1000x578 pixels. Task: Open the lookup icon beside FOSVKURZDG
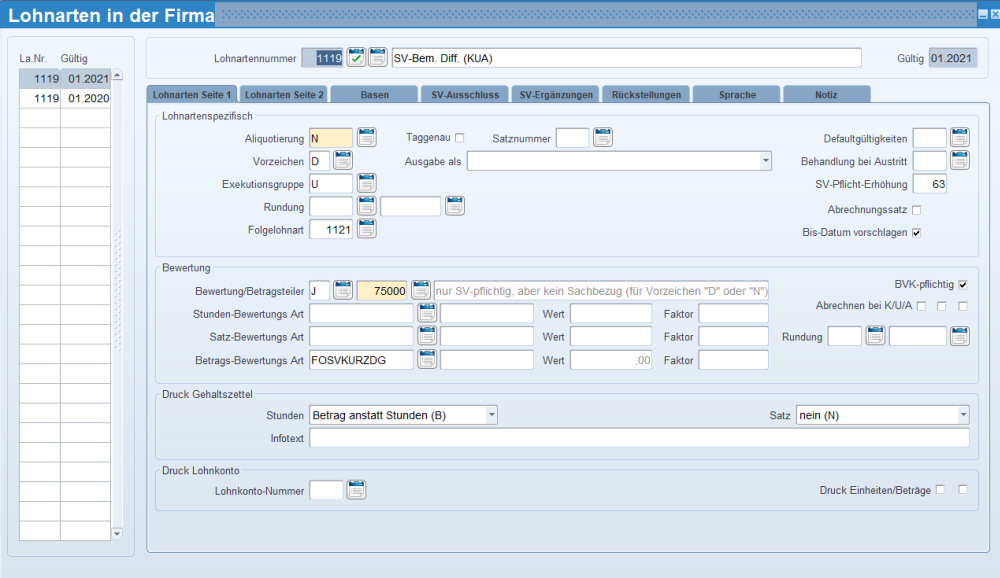(427, 360)
